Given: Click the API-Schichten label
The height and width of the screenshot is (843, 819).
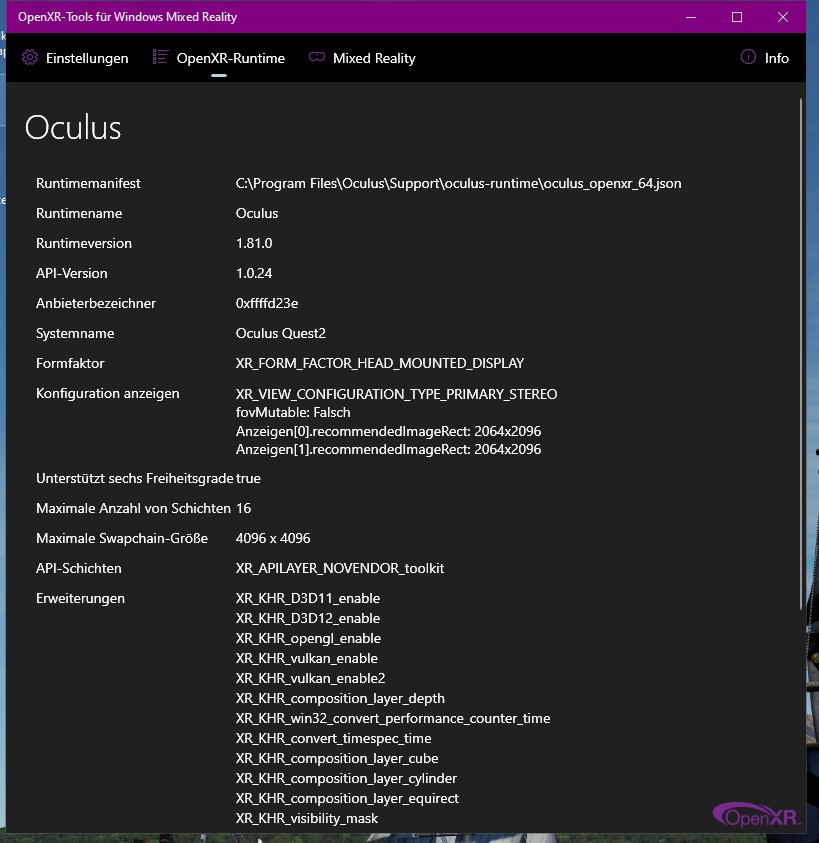Looking at the screenshot, I should [79, 569].
